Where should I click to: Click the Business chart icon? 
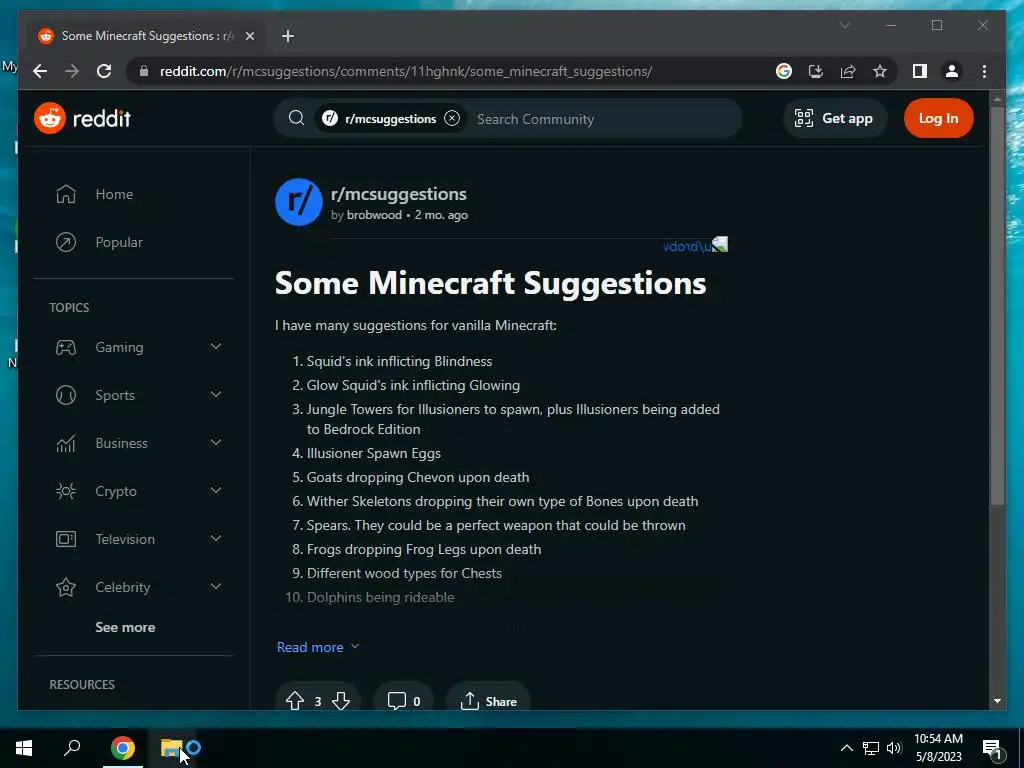point(66,443)
